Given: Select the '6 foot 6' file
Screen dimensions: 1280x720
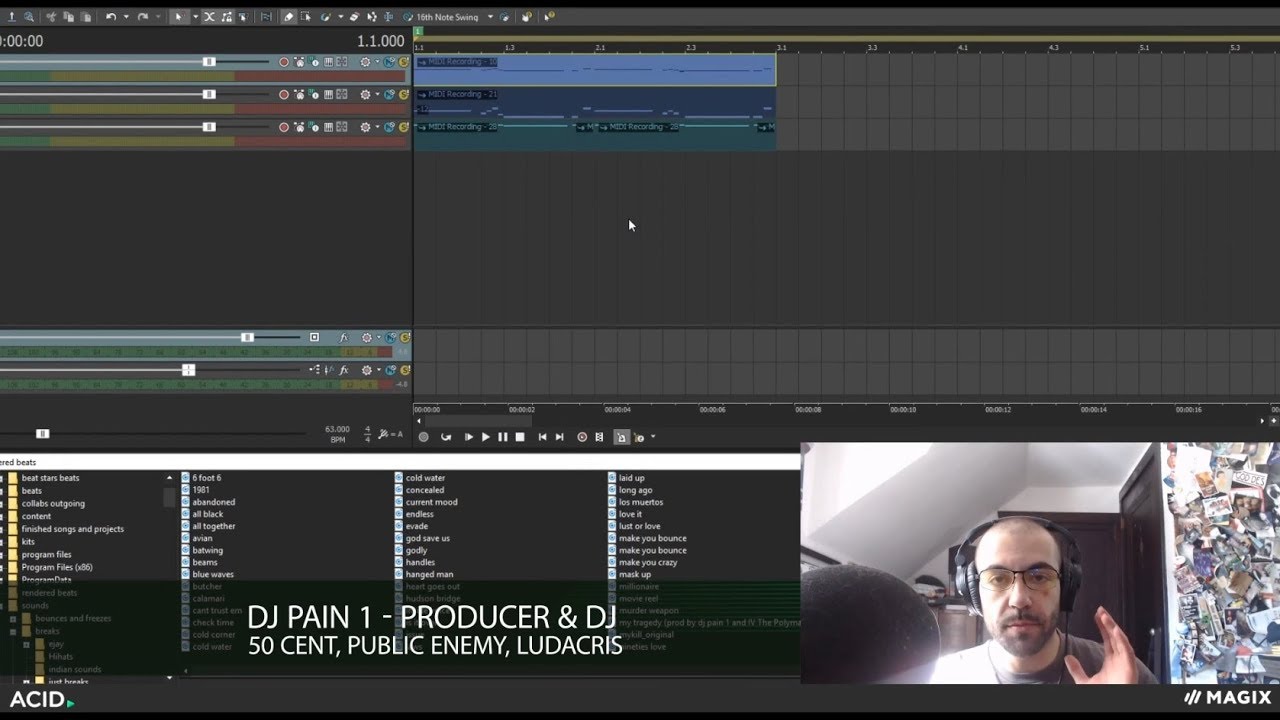Looking at the screenshot, I should (x=206, y=478).
